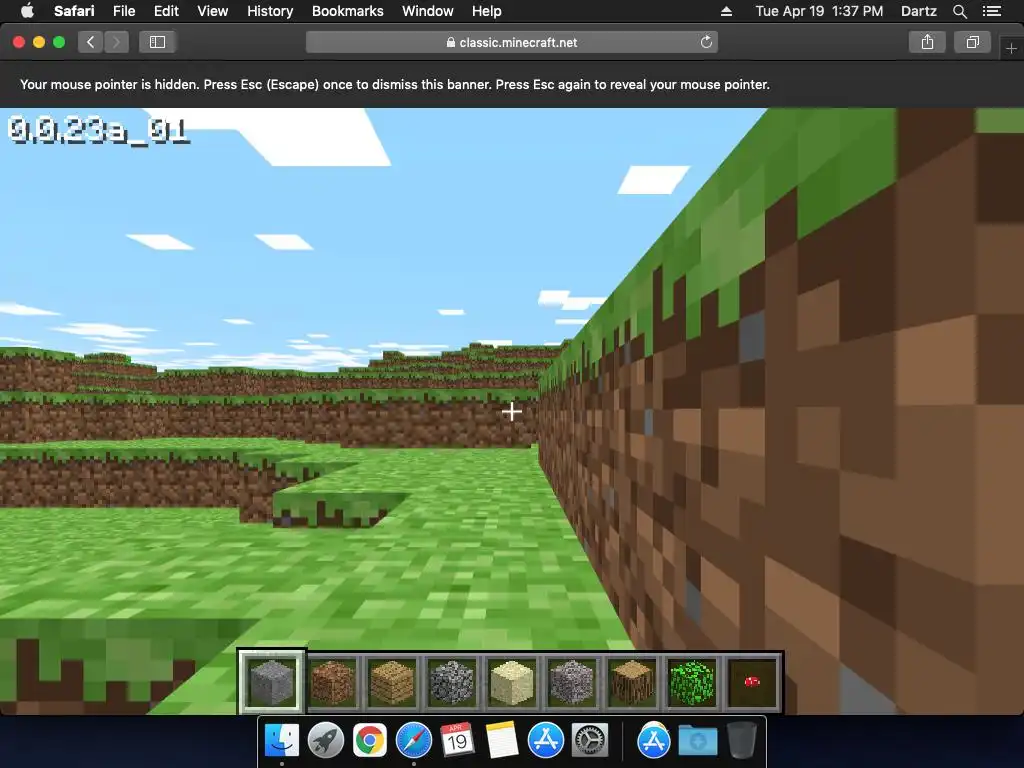
Task: Go forward with Safari forward arrow
Action: point(116,42)
